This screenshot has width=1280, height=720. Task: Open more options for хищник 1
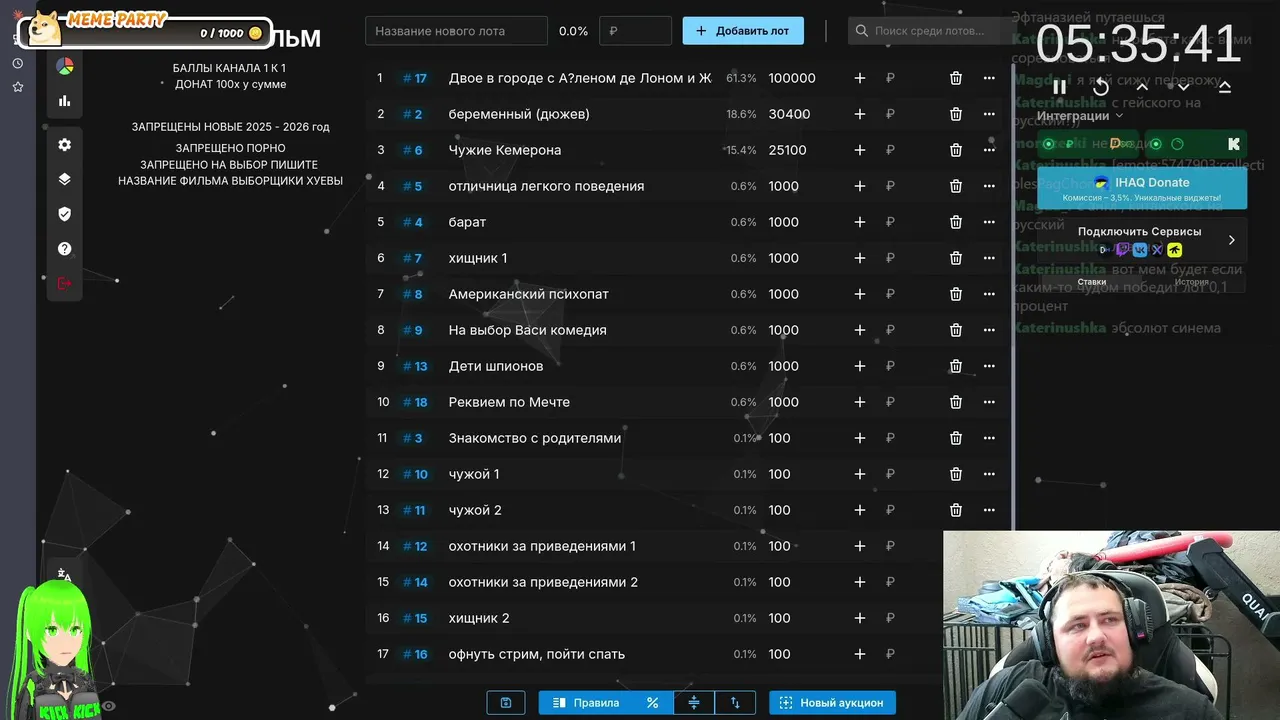[989, 258]
